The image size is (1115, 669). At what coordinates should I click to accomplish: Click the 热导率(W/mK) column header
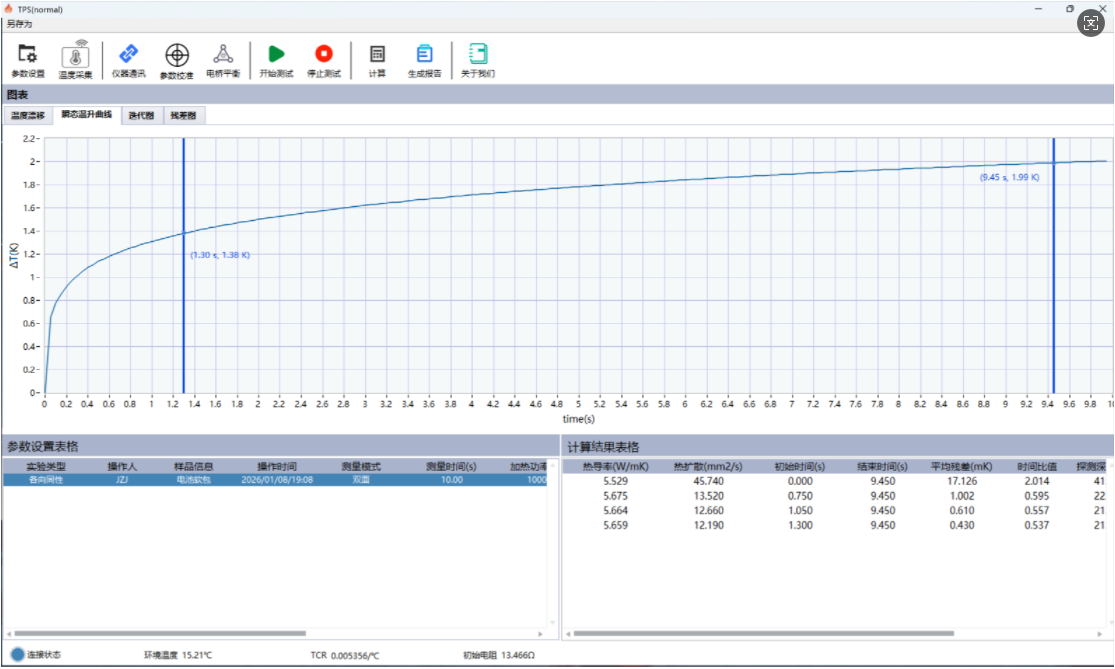(615, 466)
